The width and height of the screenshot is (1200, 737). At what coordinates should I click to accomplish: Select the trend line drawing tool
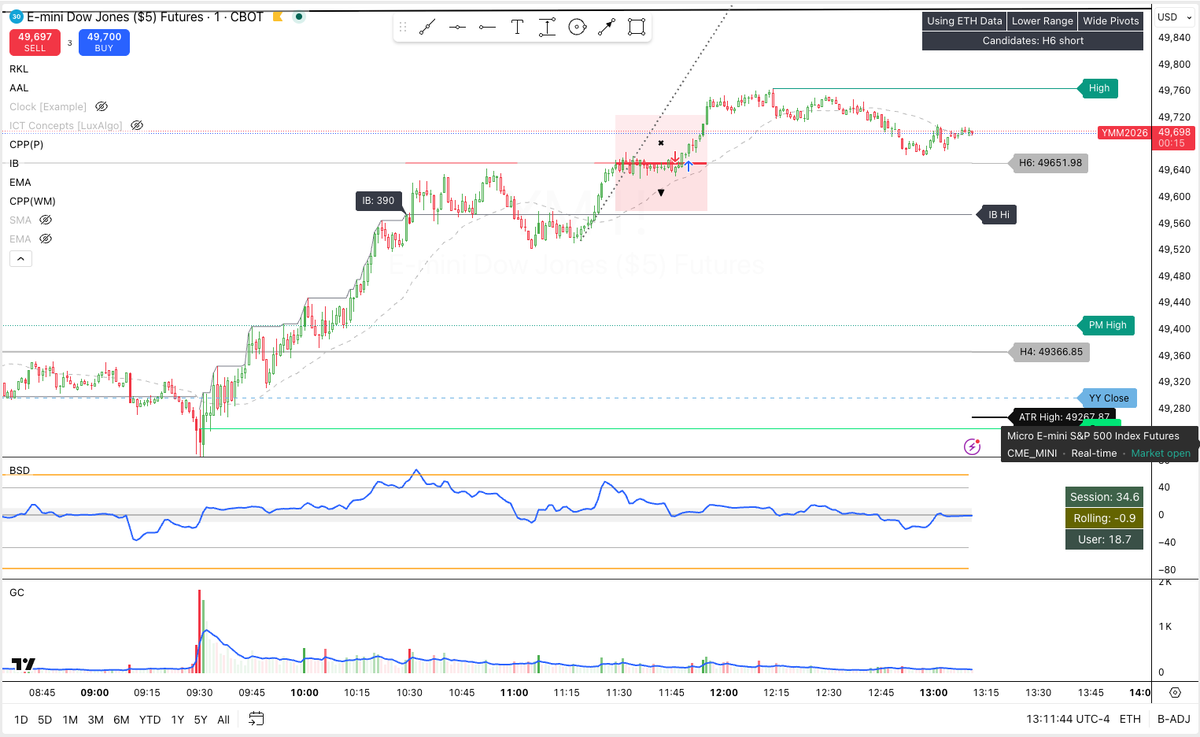[427, 28]
